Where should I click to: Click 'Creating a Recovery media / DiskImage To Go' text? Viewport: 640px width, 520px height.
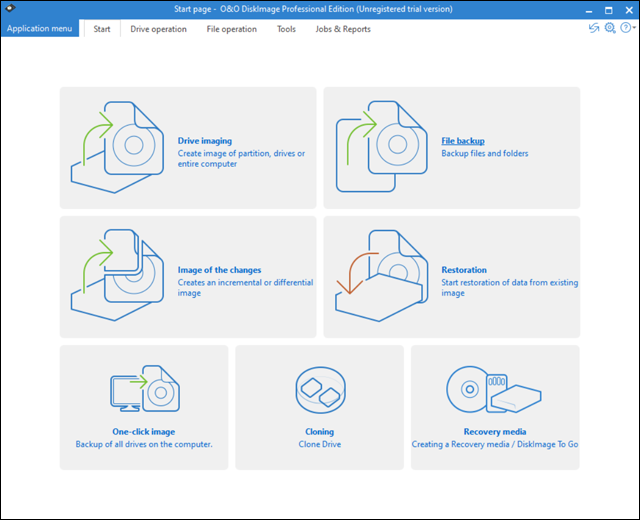495,444
